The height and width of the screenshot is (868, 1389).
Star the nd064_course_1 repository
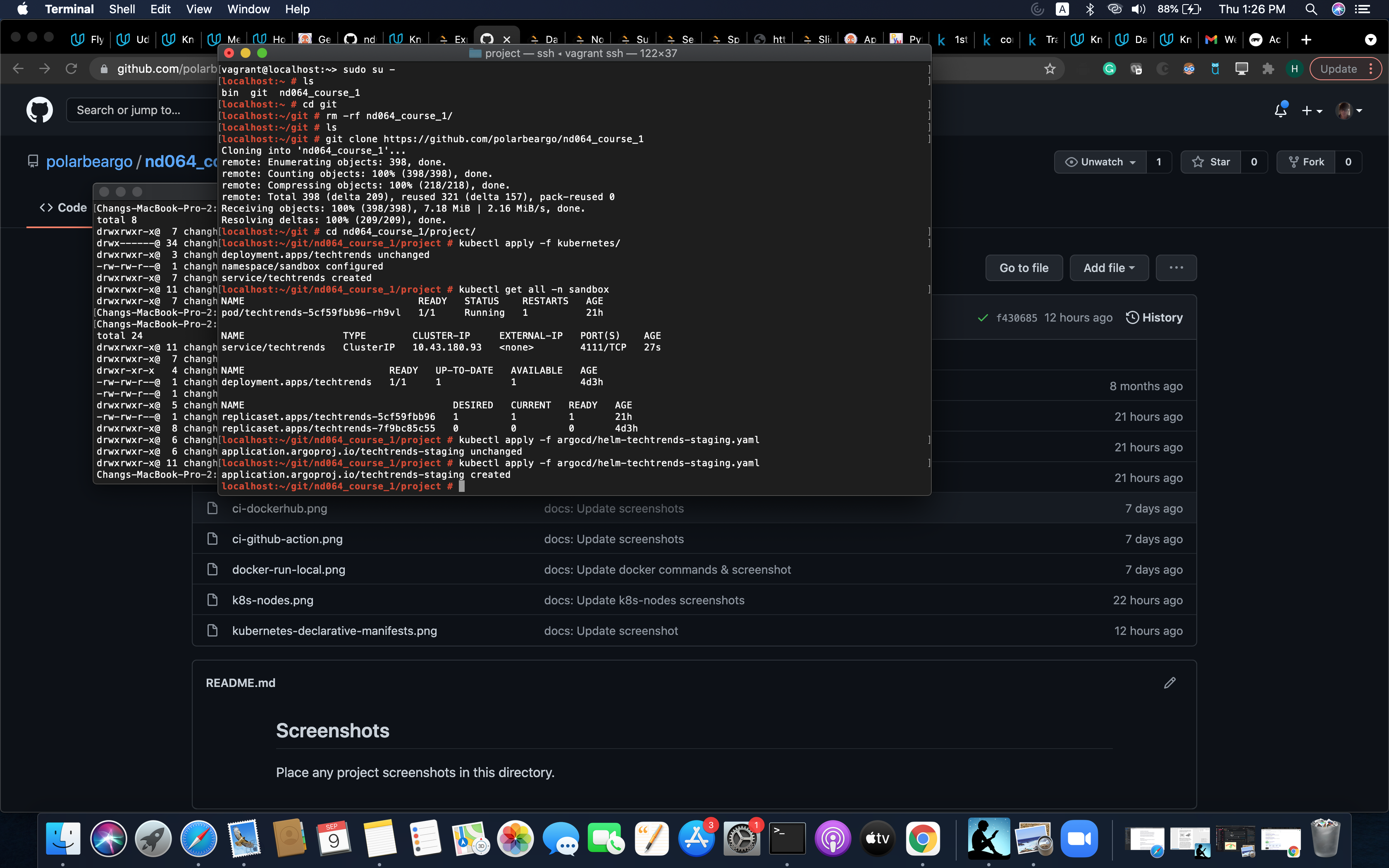click(x=1210, y=162)
